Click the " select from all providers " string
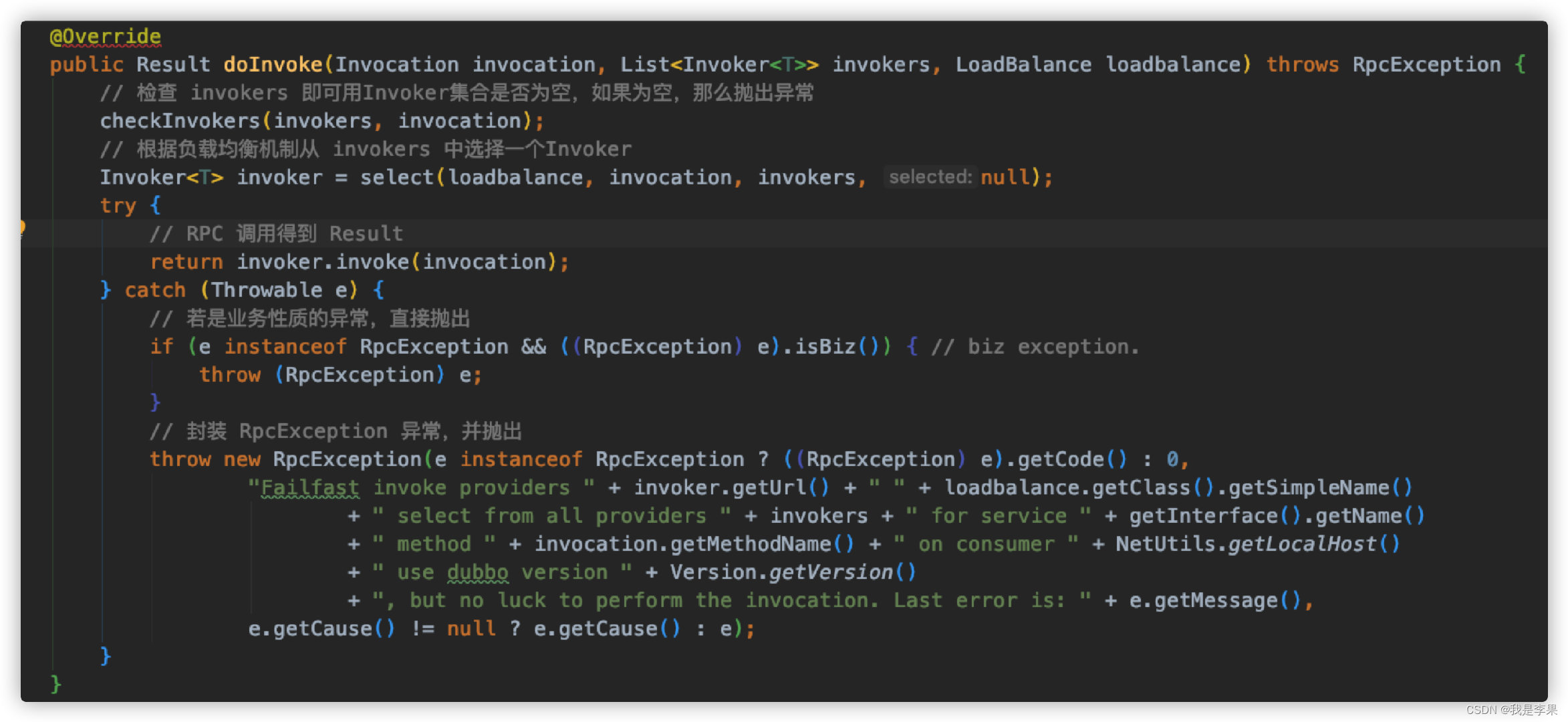The image size is (1568, 722). 552,516
